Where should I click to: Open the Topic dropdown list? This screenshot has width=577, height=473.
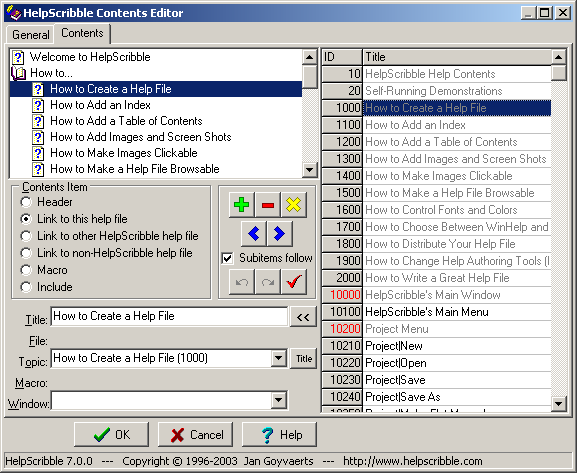tap(279, 358)
